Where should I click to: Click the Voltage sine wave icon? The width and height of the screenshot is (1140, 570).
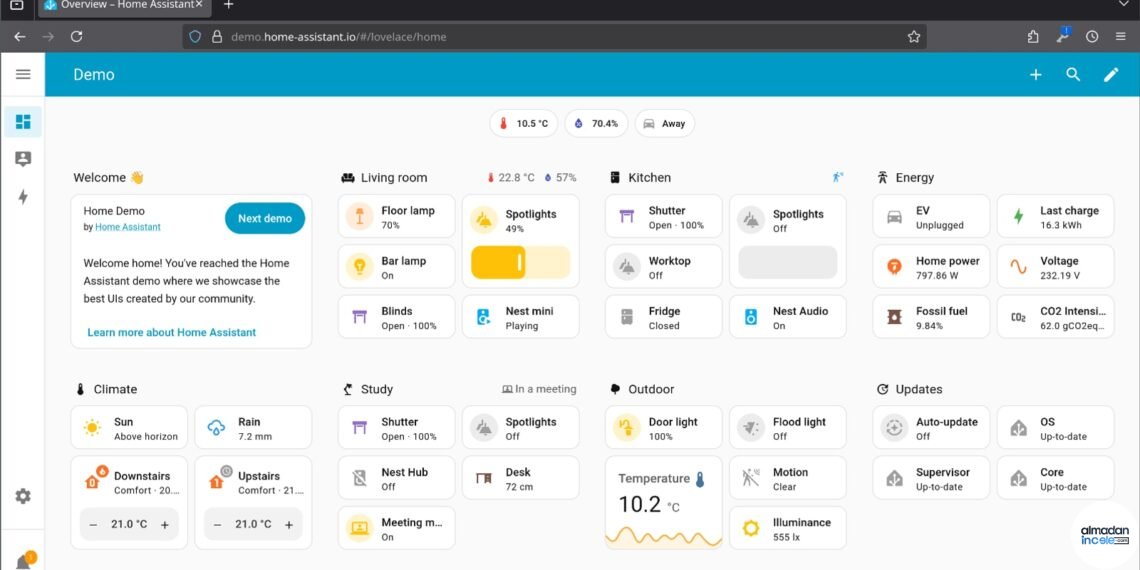1019,267
